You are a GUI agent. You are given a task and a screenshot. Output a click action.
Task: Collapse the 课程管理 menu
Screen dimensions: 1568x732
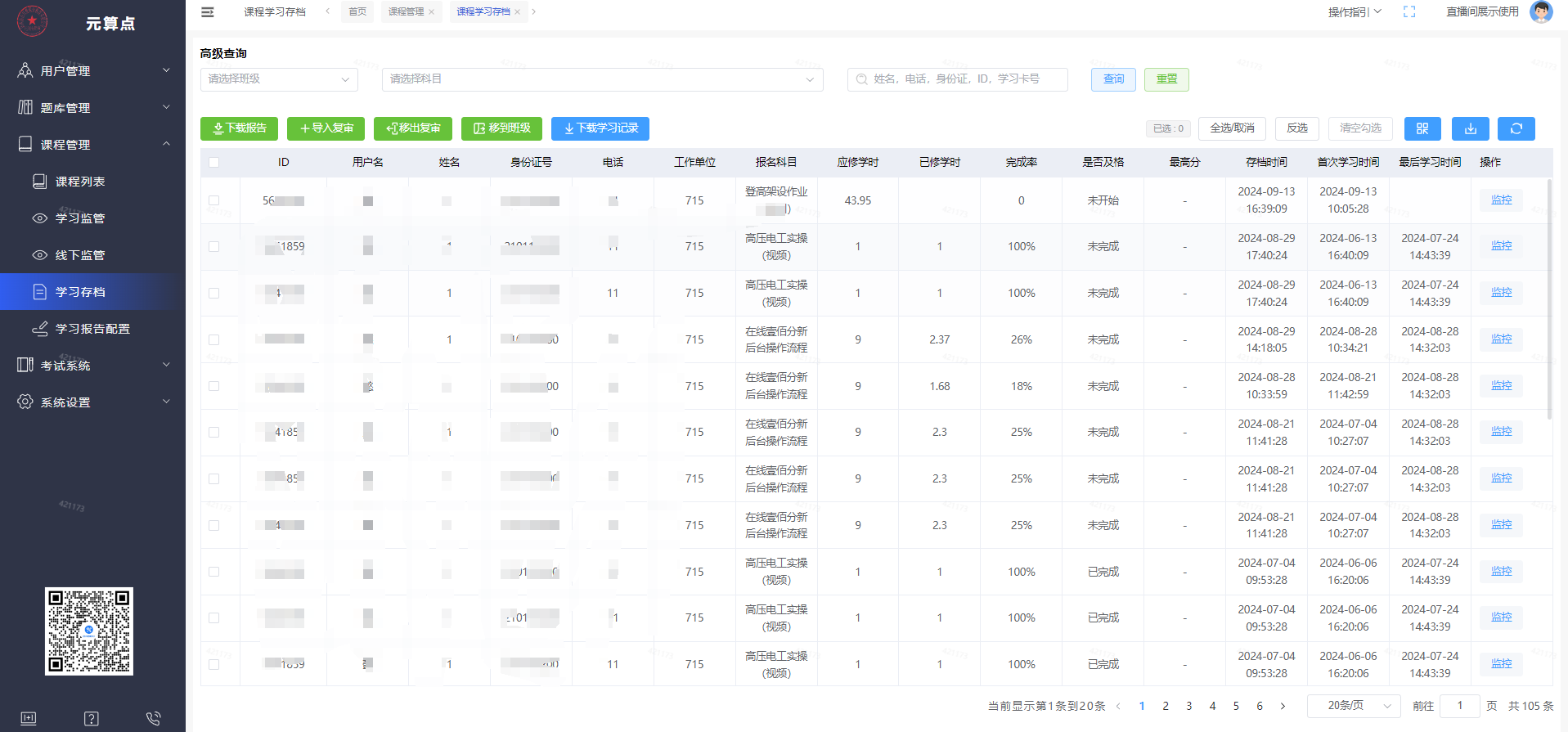coord(92,144)
